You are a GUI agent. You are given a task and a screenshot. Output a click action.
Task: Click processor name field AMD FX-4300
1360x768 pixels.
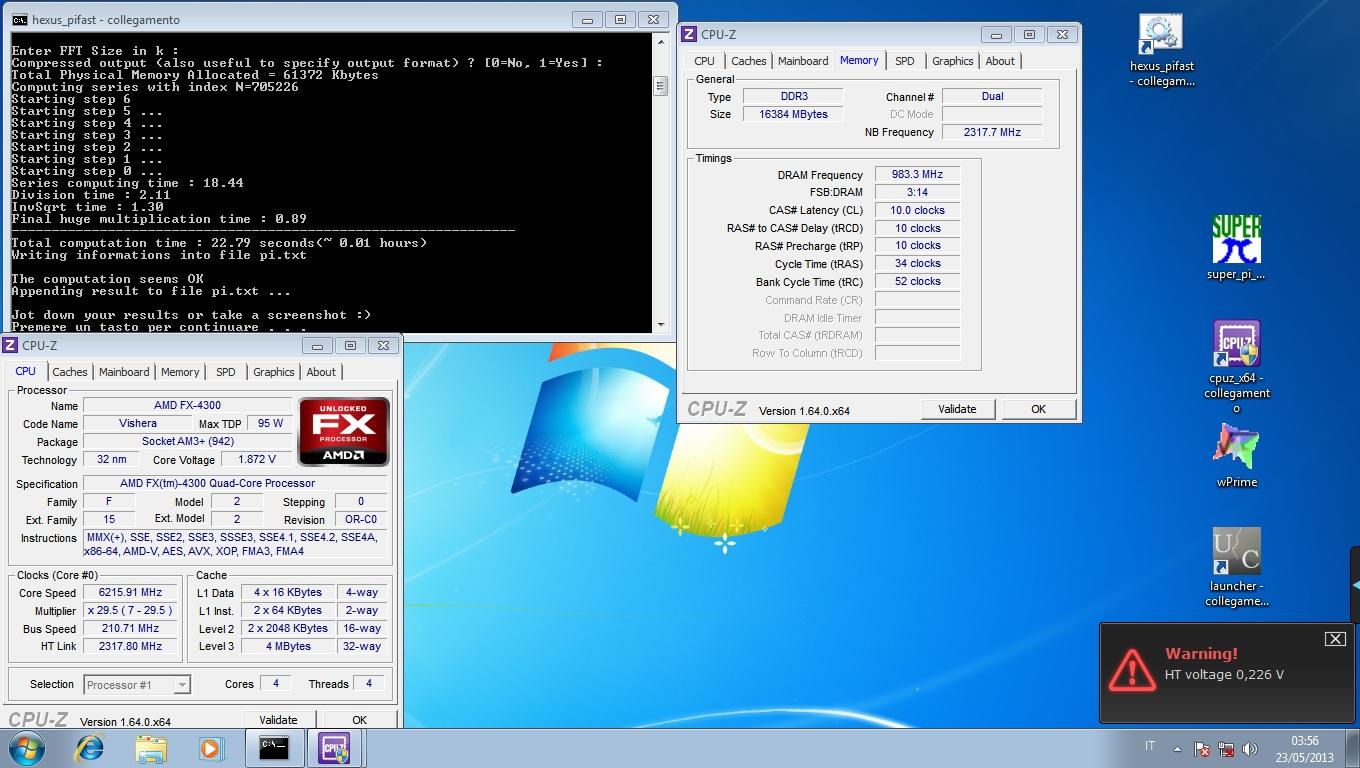187,405
